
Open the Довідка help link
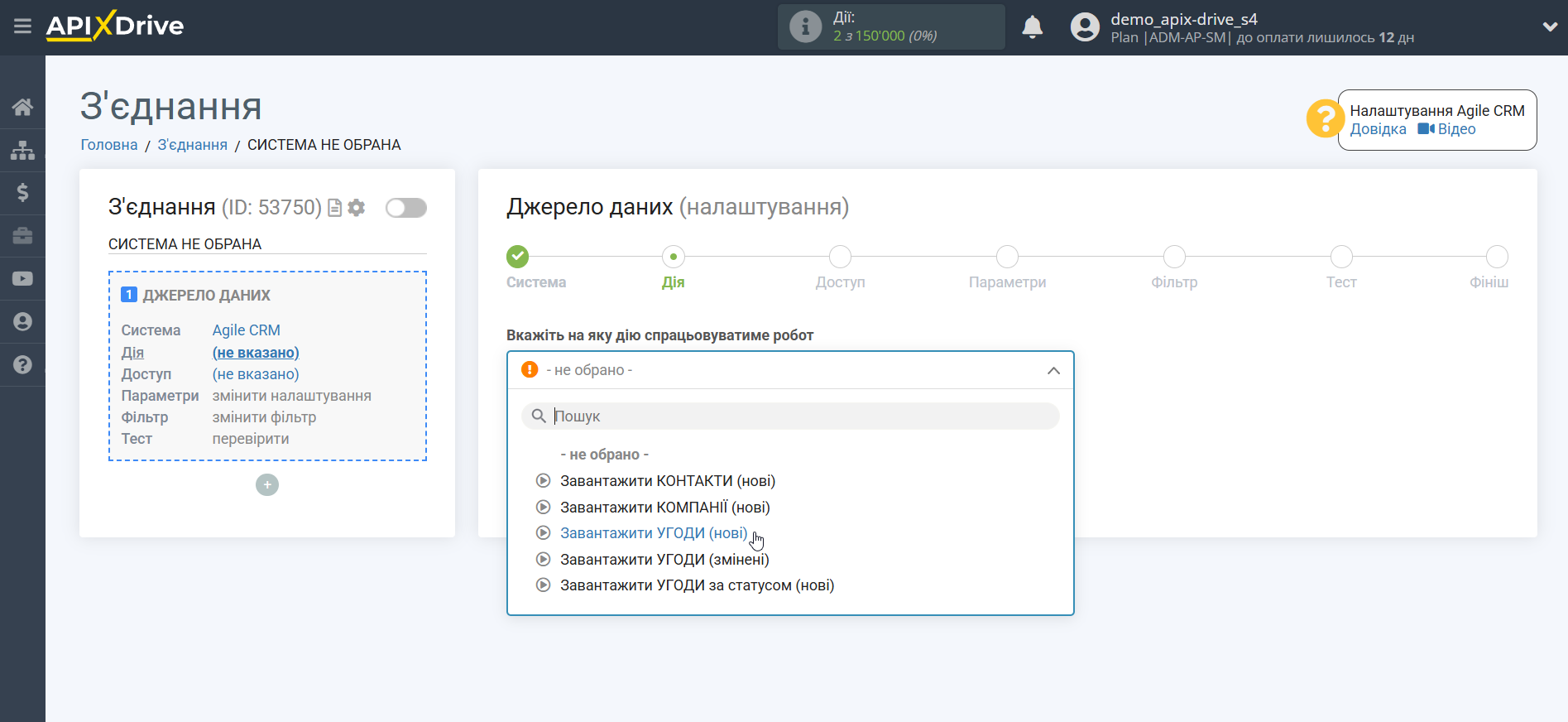coord(1379,129)
